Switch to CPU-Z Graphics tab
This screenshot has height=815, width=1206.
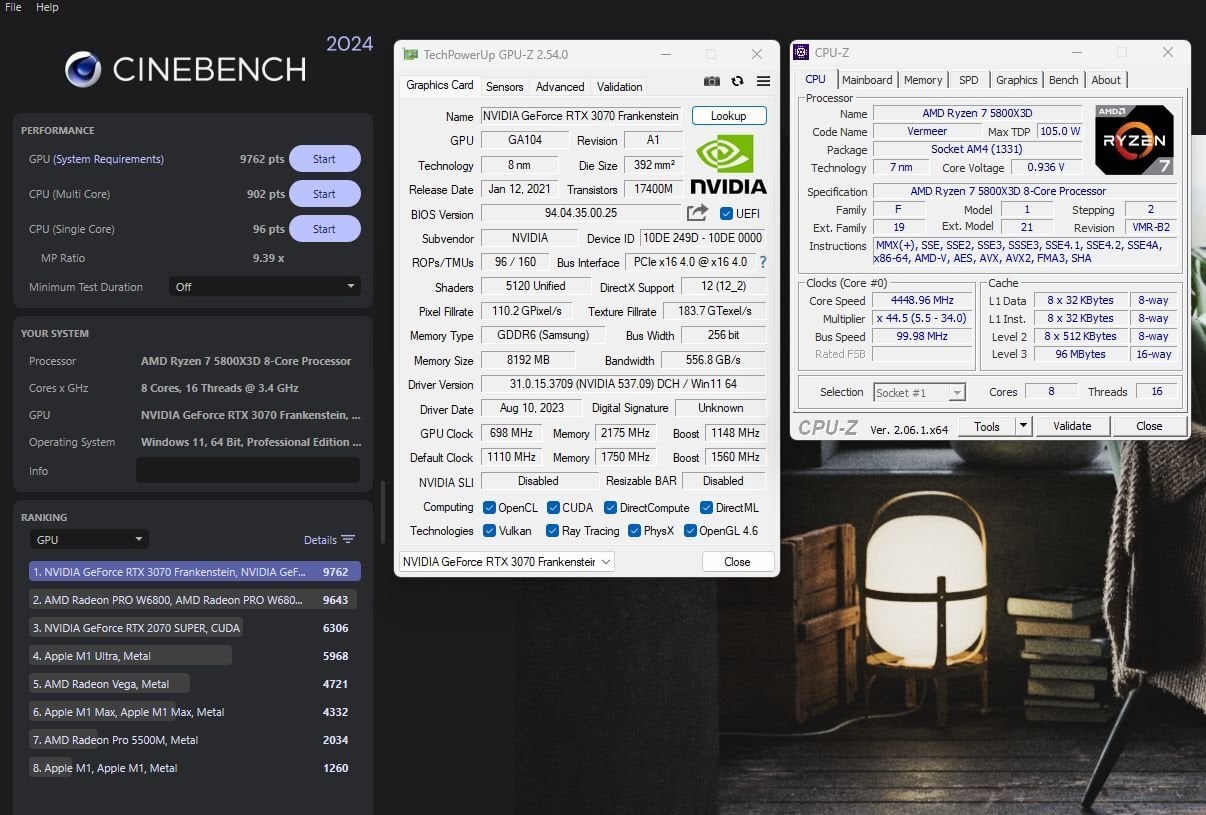tap(1017, 80)
